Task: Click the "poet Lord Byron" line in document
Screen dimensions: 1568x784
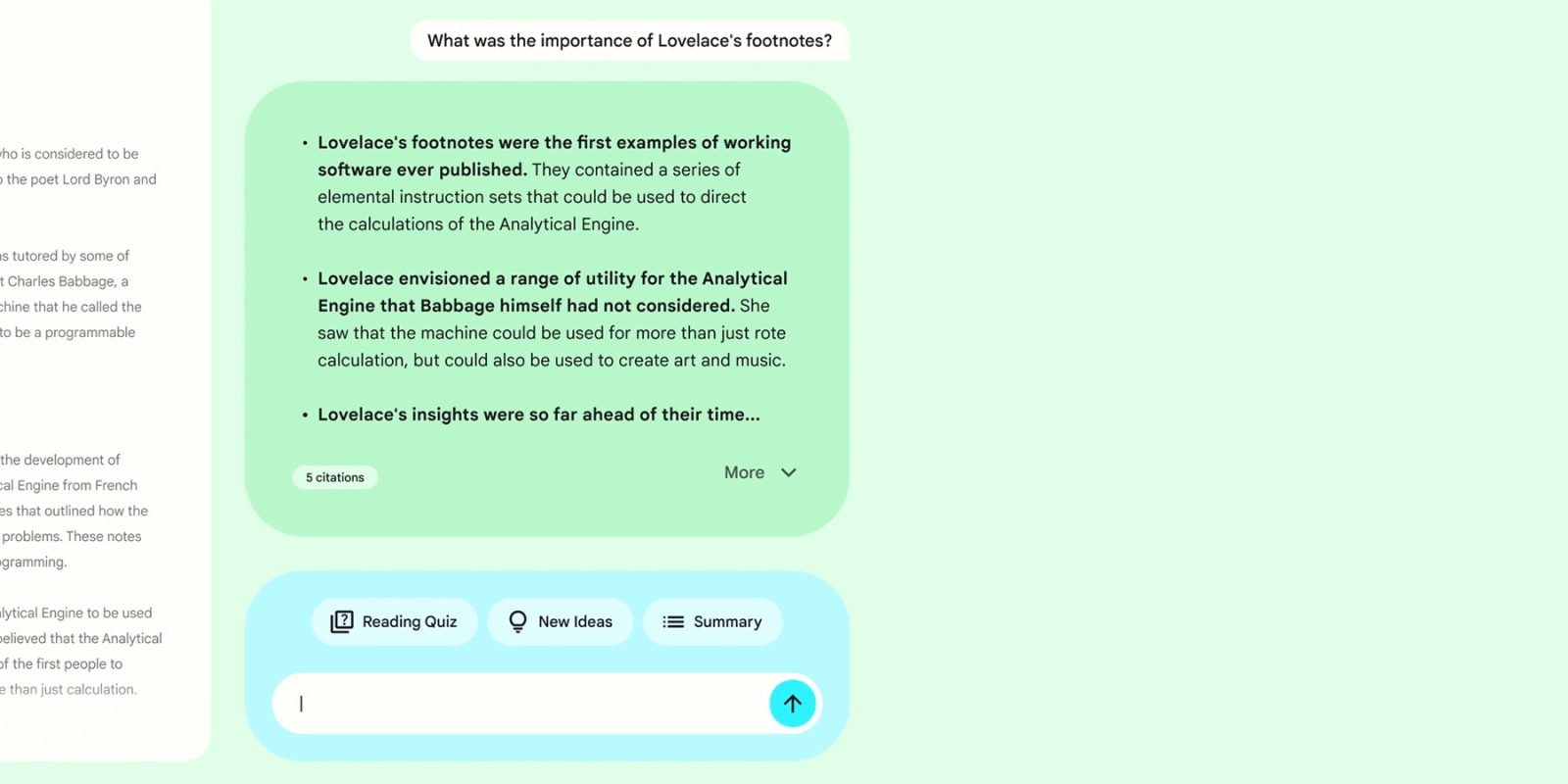Action: 80,179
